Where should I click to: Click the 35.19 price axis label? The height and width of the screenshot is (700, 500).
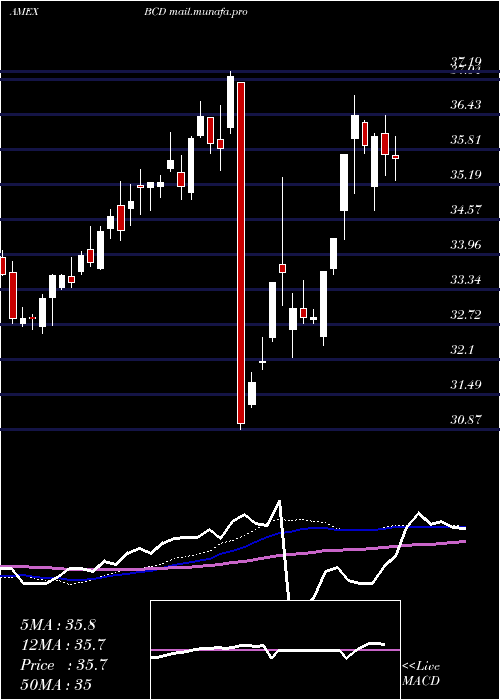pyautogui.click(x=466, y=175)
